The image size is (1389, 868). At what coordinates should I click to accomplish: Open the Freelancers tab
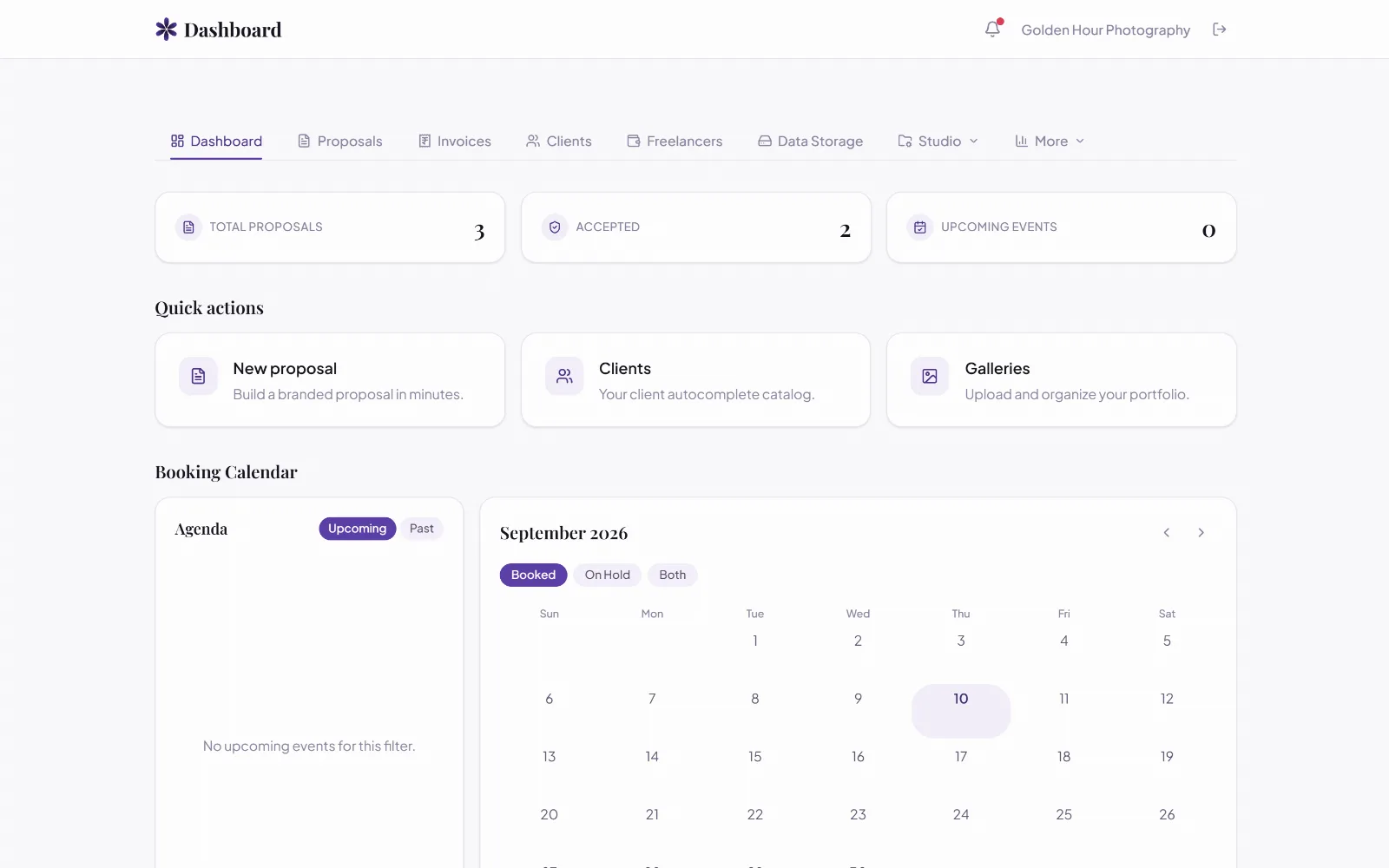(x=675, y=141)
